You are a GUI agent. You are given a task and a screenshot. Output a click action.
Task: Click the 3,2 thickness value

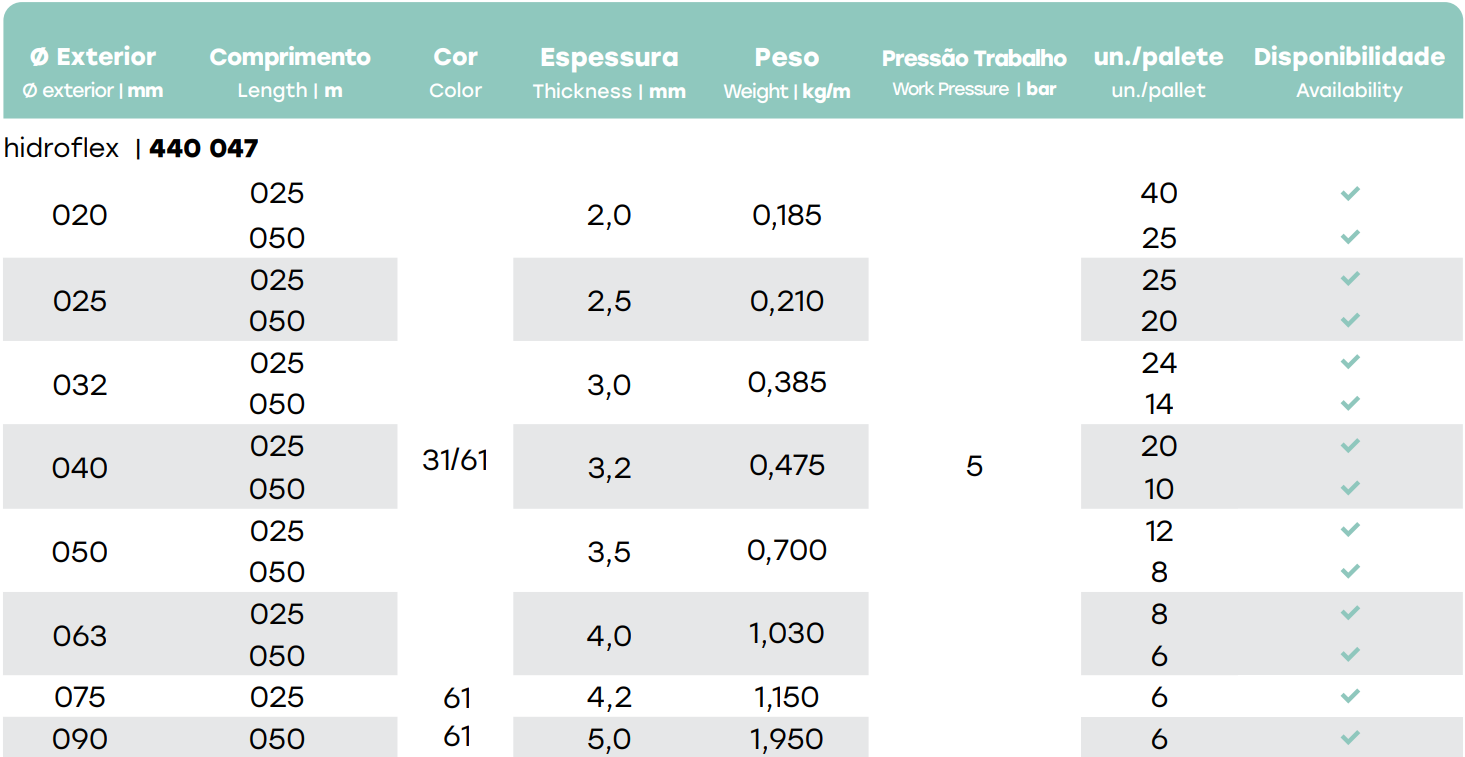pyautogui.click(x=609, y=467)
